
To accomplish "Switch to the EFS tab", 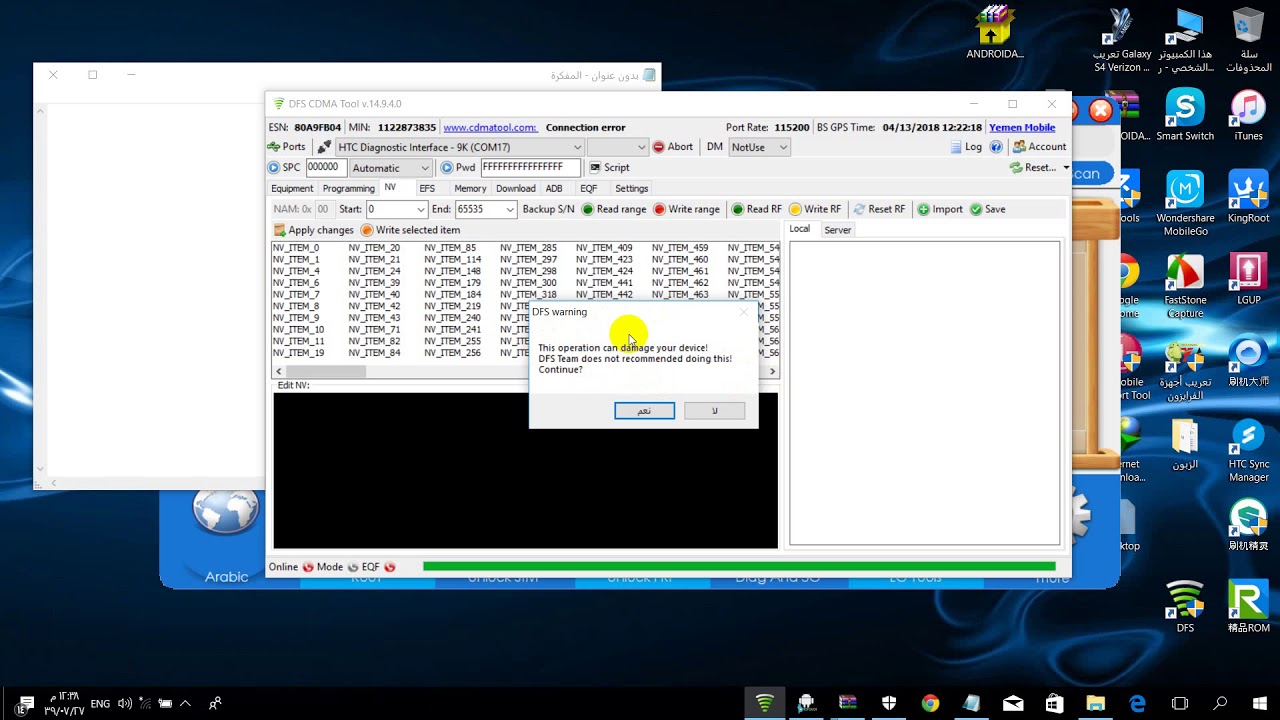I will [x=427, y=188].
